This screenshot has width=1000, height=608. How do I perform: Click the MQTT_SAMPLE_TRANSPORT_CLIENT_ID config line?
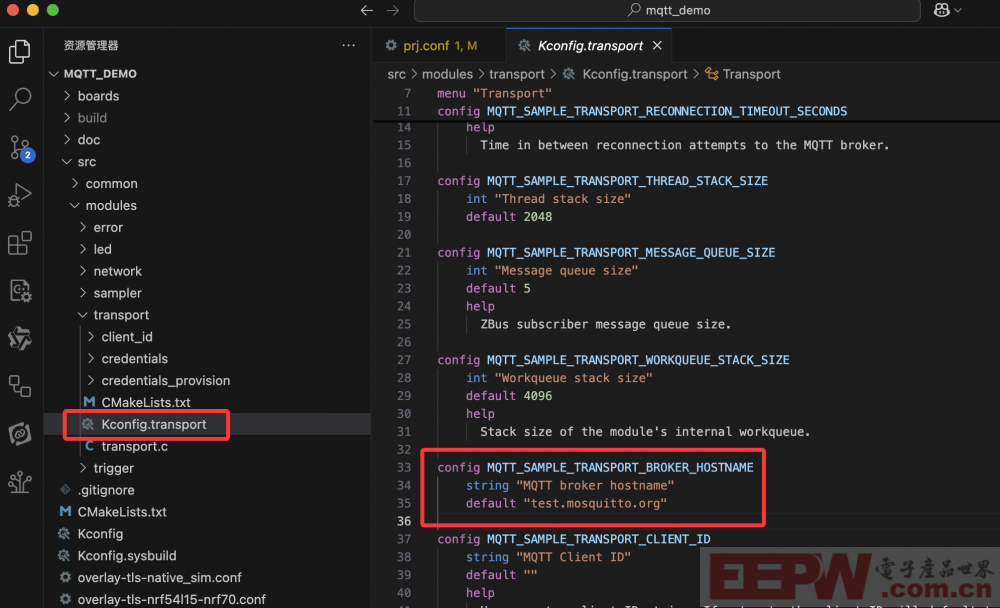coord(573,538)
